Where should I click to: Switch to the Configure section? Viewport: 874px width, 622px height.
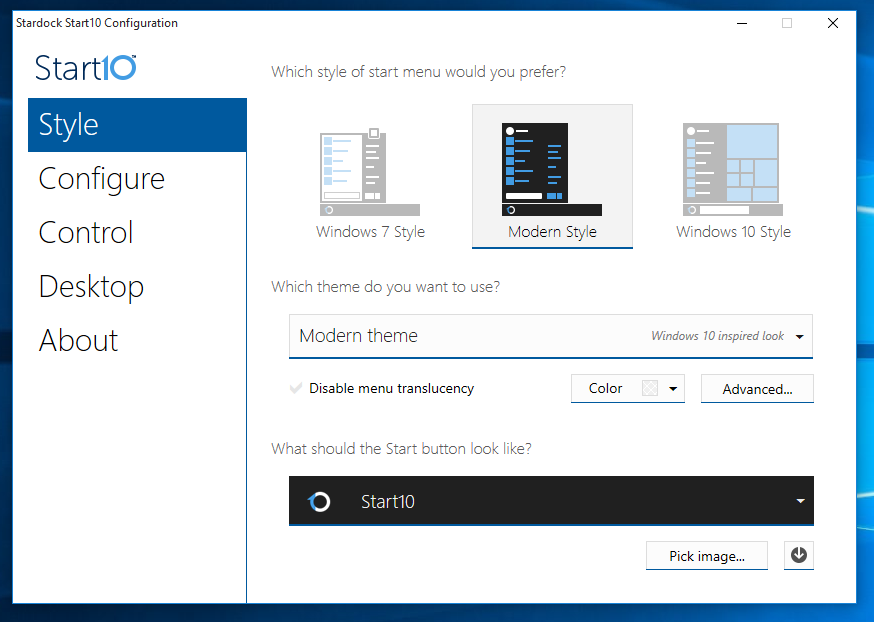click(x=101, y=179)
